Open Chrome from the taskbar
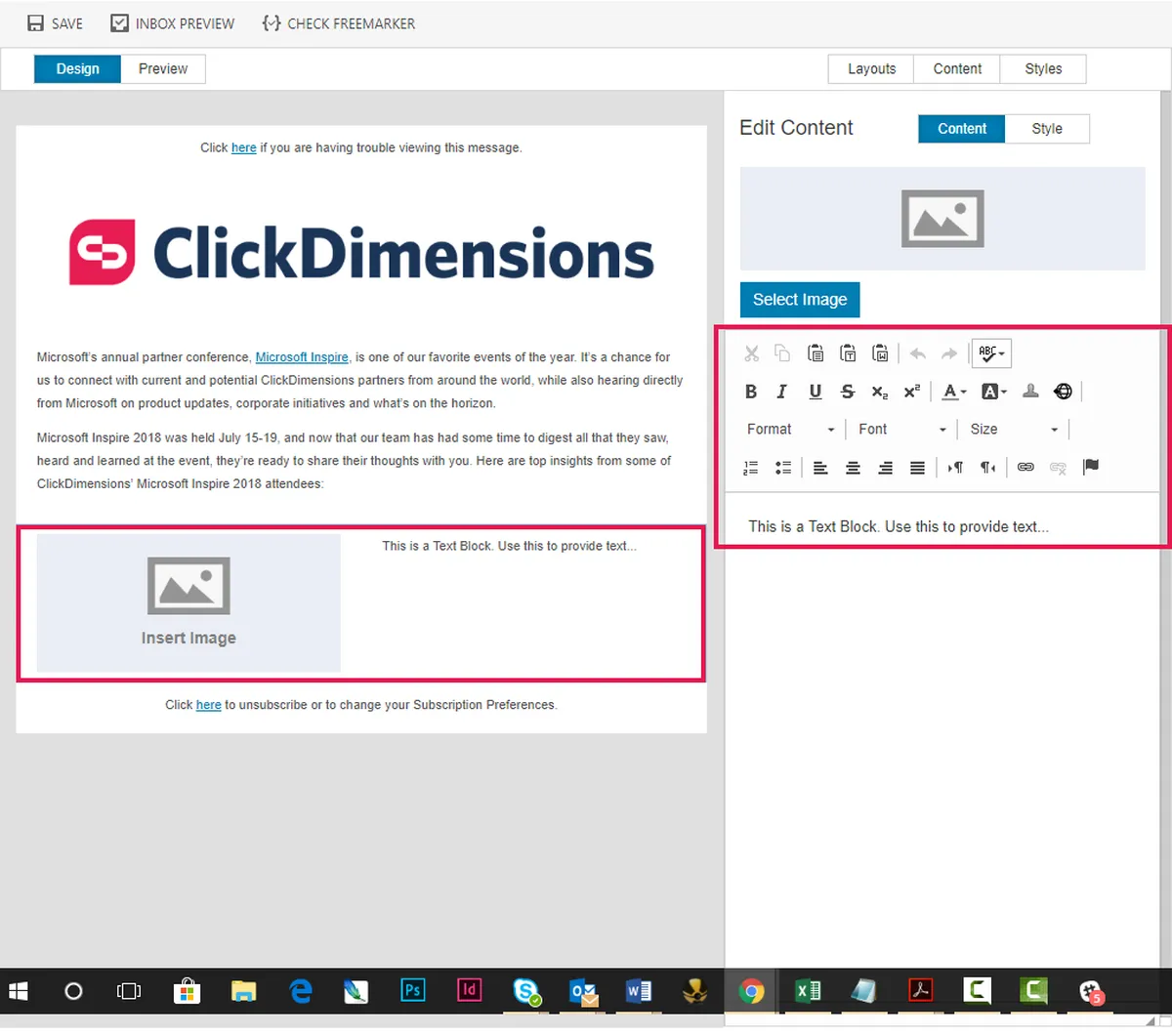The width and height of the screenshot is (1172, 1036). [x=751, y=992]
